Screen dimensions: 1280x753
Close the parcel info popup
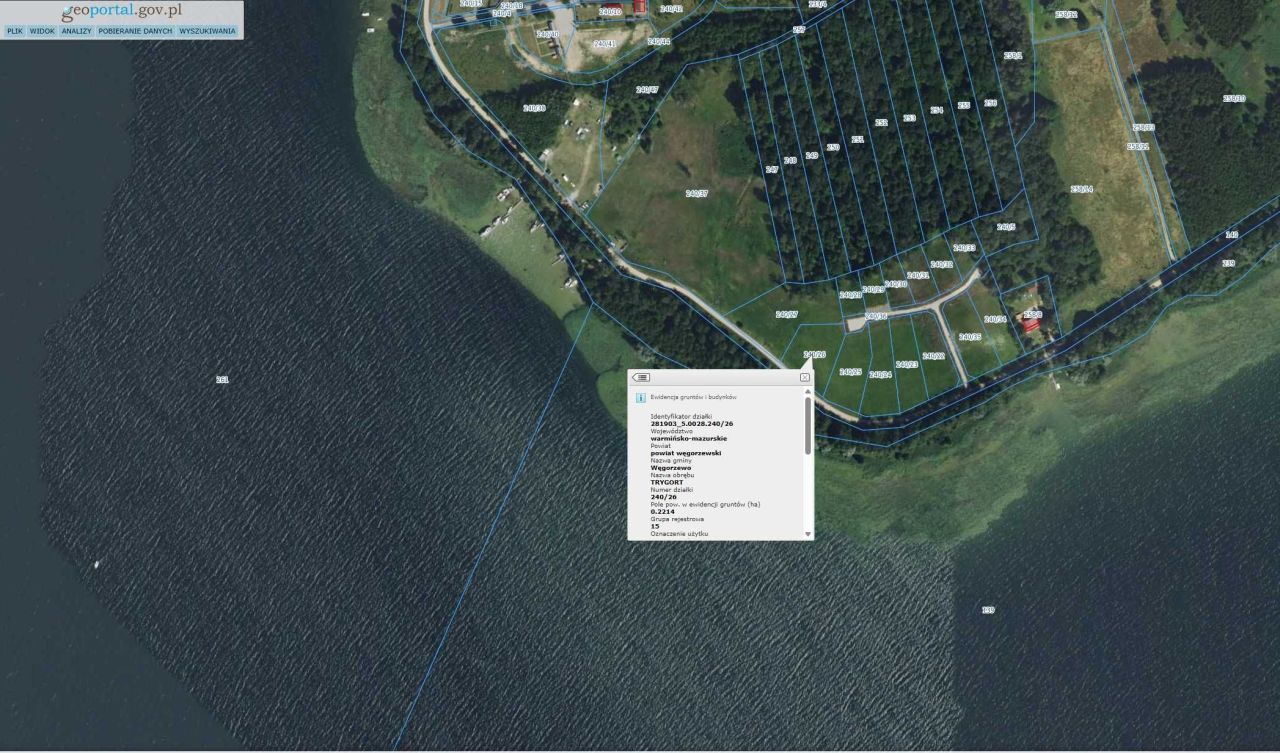(x=804, y=378)
